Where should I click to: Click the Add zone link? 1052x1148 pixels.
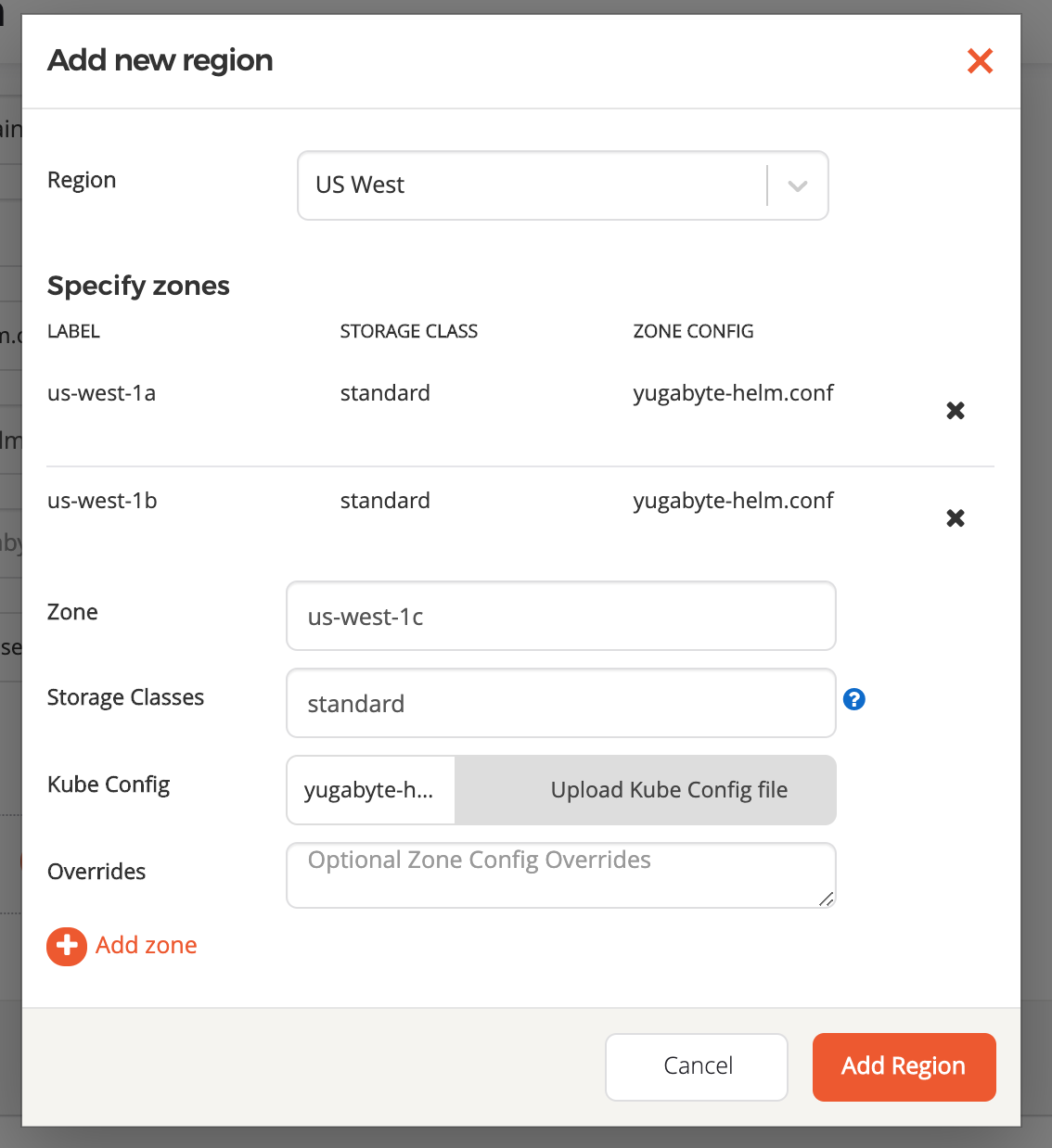146,946
